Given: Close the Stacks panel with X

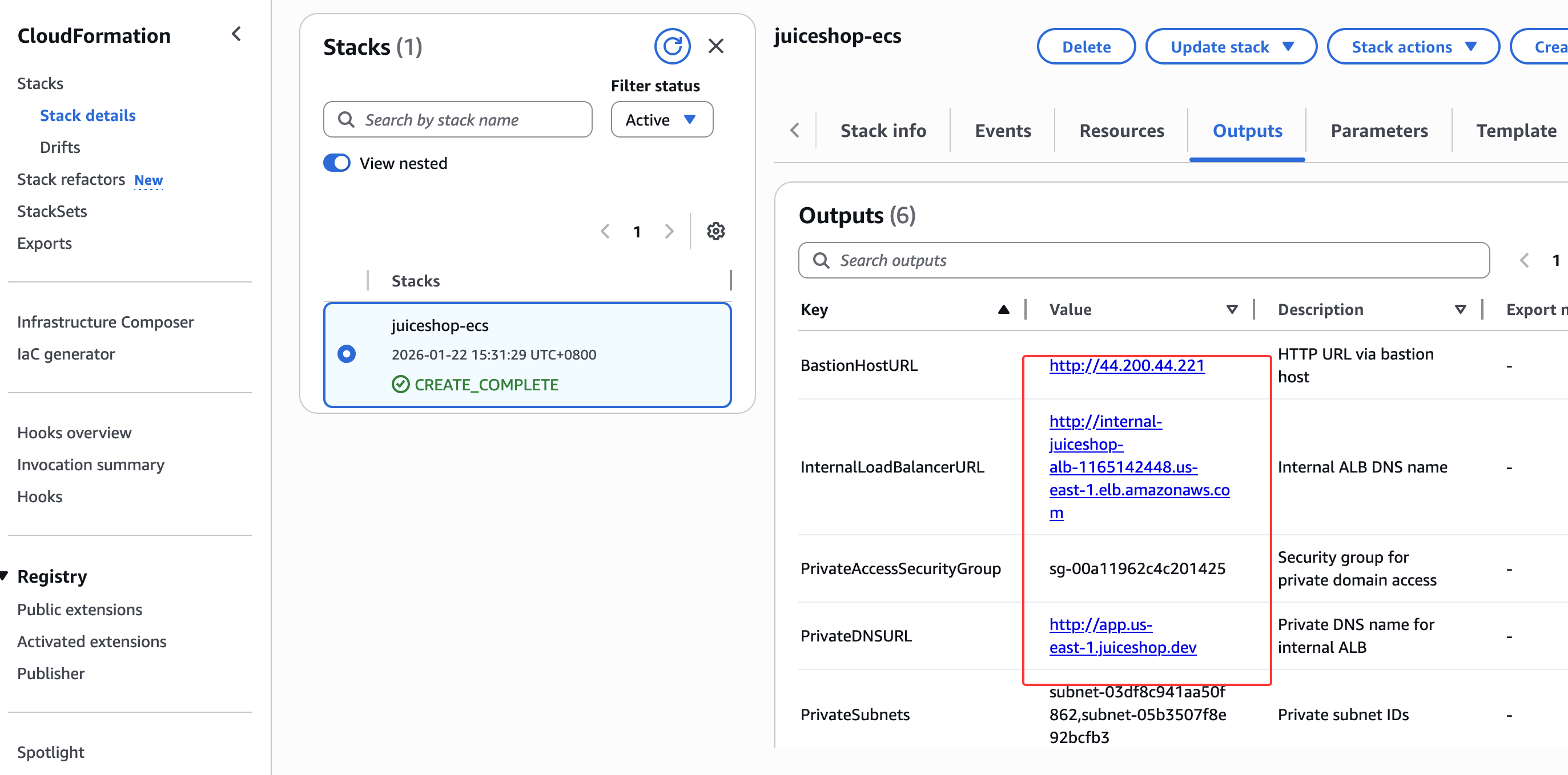Looking at the screenshot, I should (x=716, y=46).
